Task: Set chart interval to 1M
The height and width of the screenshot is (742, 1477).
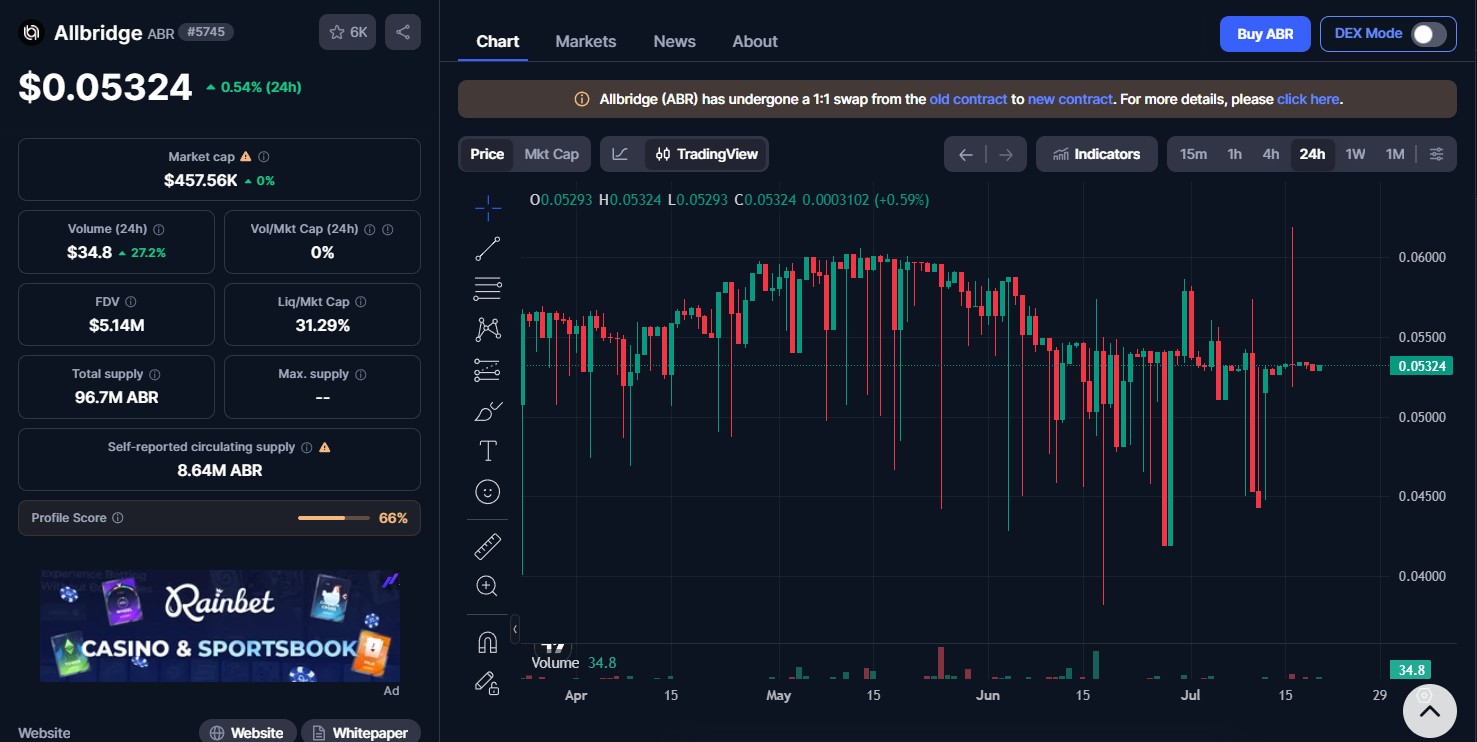Action: 1395,154
